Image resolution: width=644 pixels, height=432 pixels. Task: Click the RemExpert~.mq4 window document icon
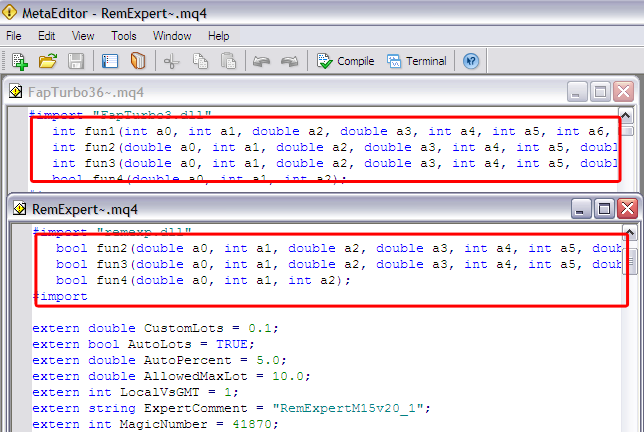pos(19,209)
